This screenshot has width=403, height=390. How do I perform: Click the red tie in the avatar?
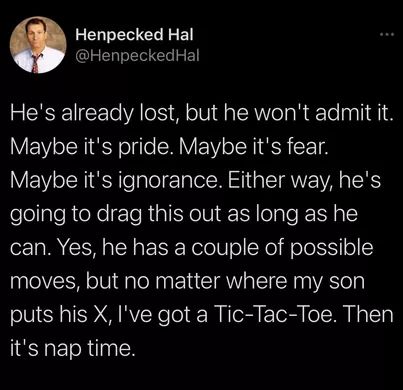pyautogui.click(x=35, y=64)
